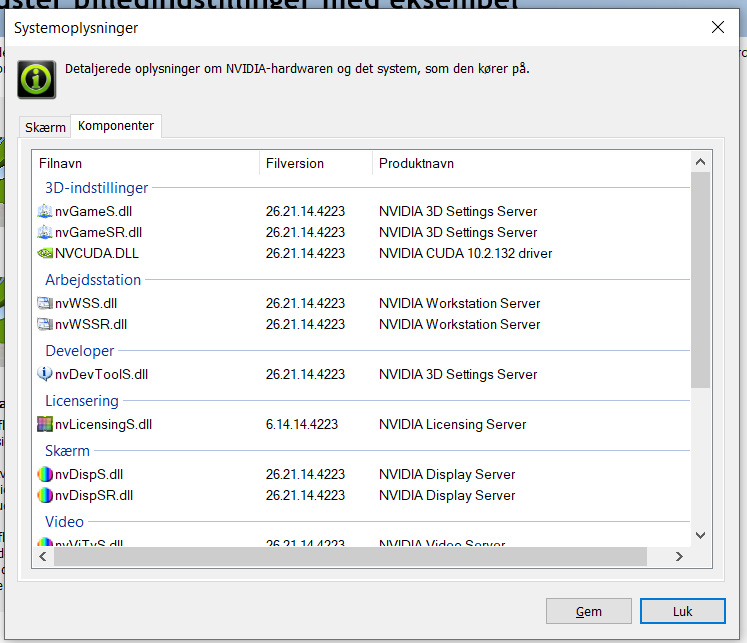Click nvWSS.dll's NVIDIA Workstation Server name

[x=459, y=303]
